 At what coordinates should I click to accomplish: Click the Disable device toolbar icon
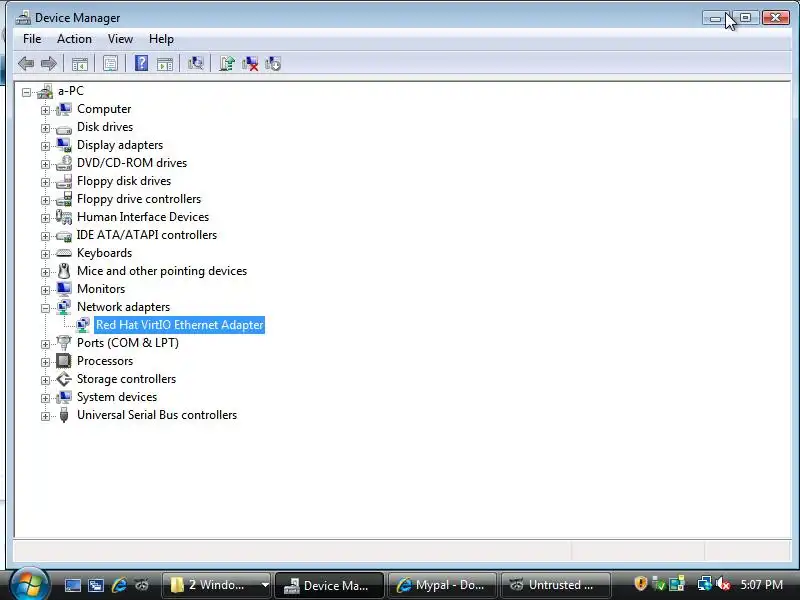[273, 64]
